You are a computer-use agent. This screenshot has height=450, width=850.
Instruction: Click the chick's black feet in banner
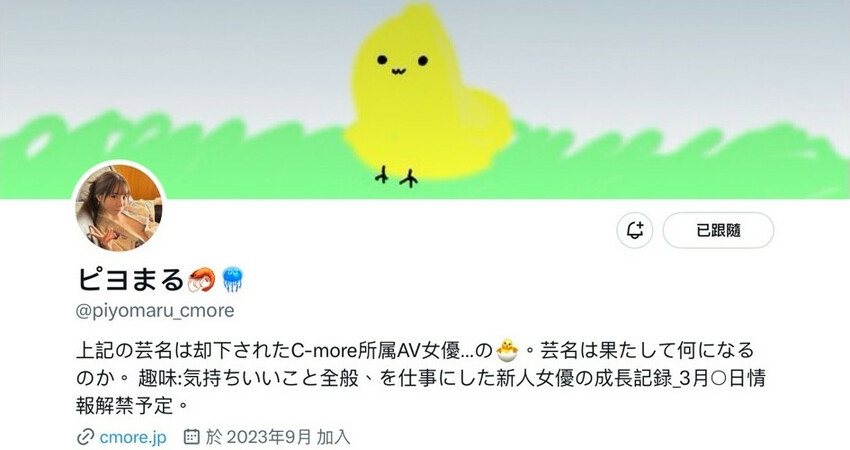pyautogui.click(x=397, y=177)
